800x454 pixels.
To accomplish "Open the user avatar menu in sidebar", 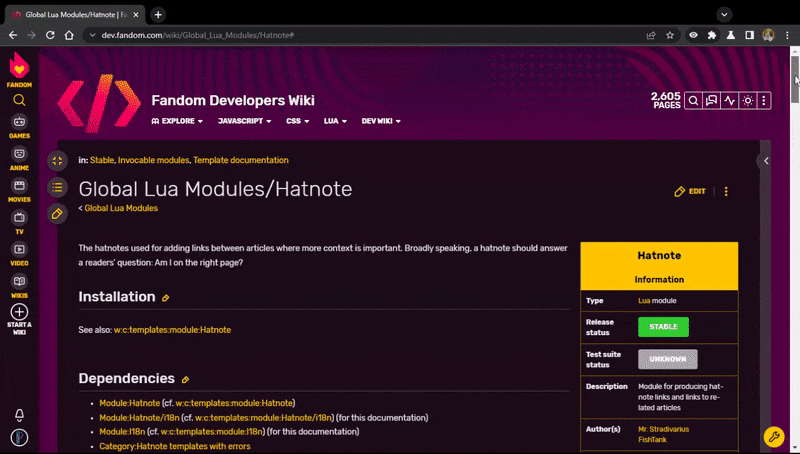I will pos(19,438).
